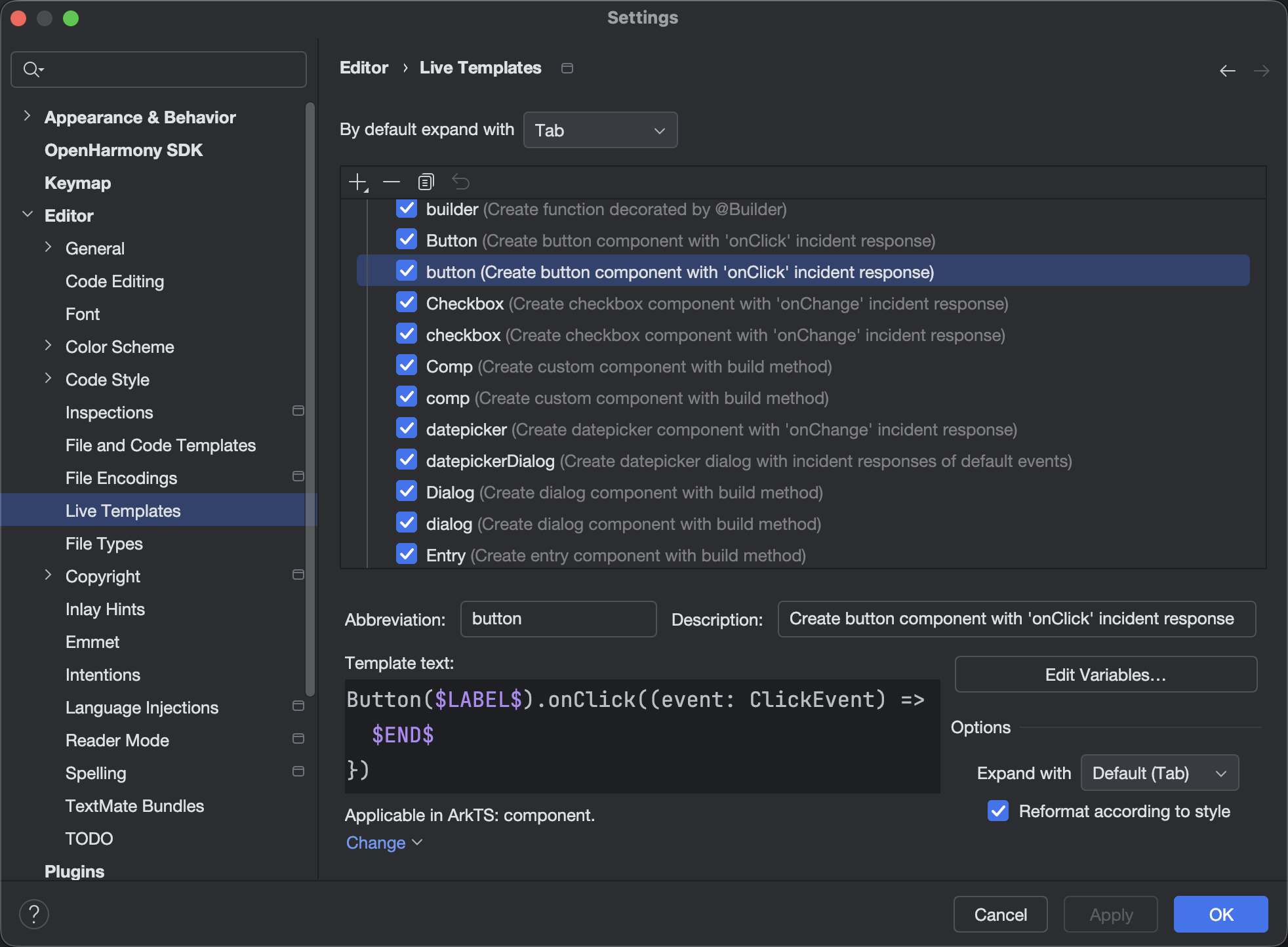
Task: Uncheck the datepicker template checkbox
Action: coord(407,429)
